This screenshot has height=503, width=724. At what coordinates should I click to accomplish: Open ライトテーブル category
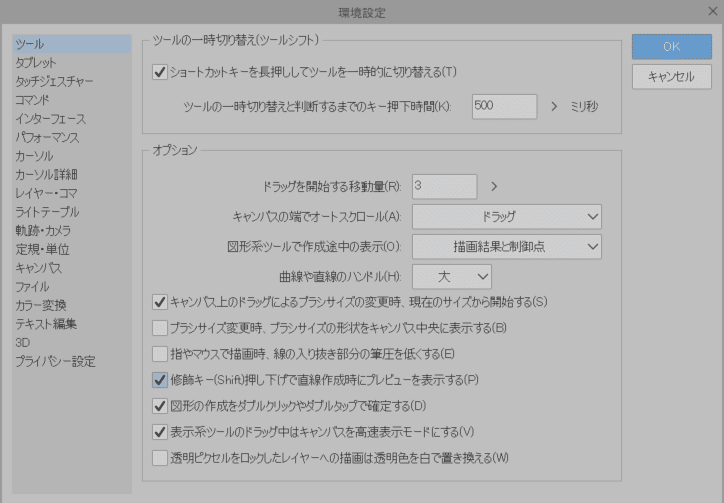(x=47, y=212)
